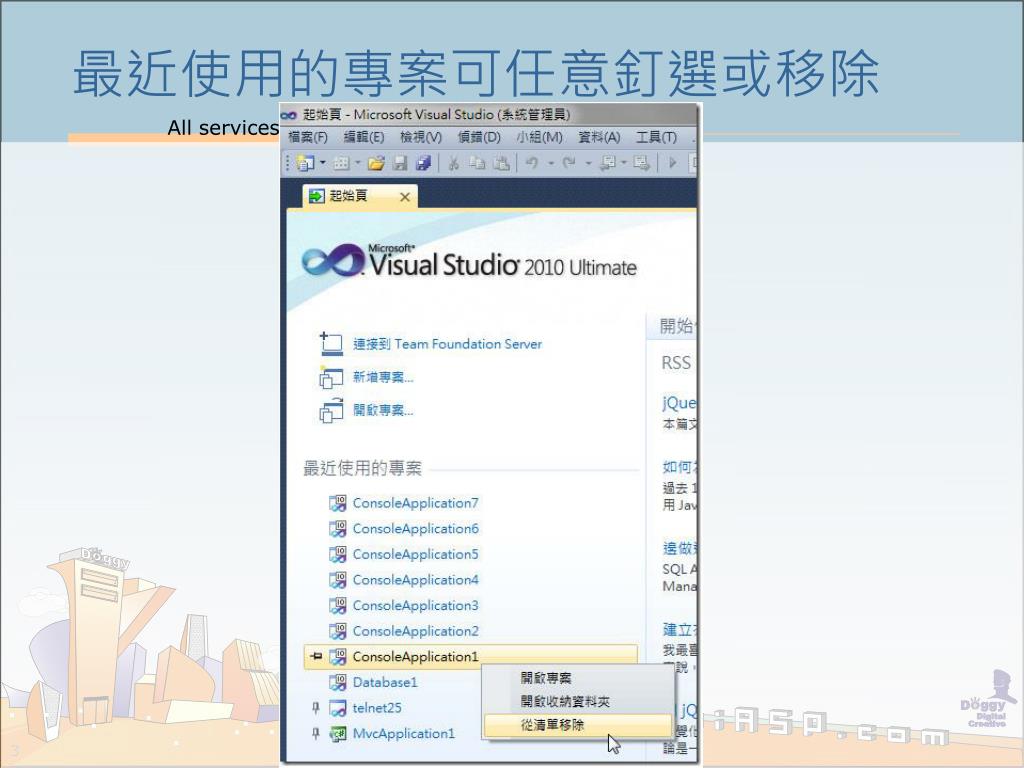1024x768 pixels.
Task: Click the Visual Studio infinity title bar icon
Action: [x=289, y=116]
